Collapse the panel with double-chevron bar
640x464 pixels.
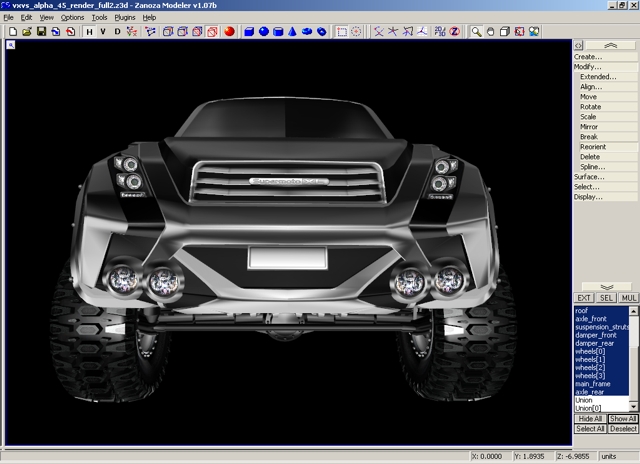point(610,46)
